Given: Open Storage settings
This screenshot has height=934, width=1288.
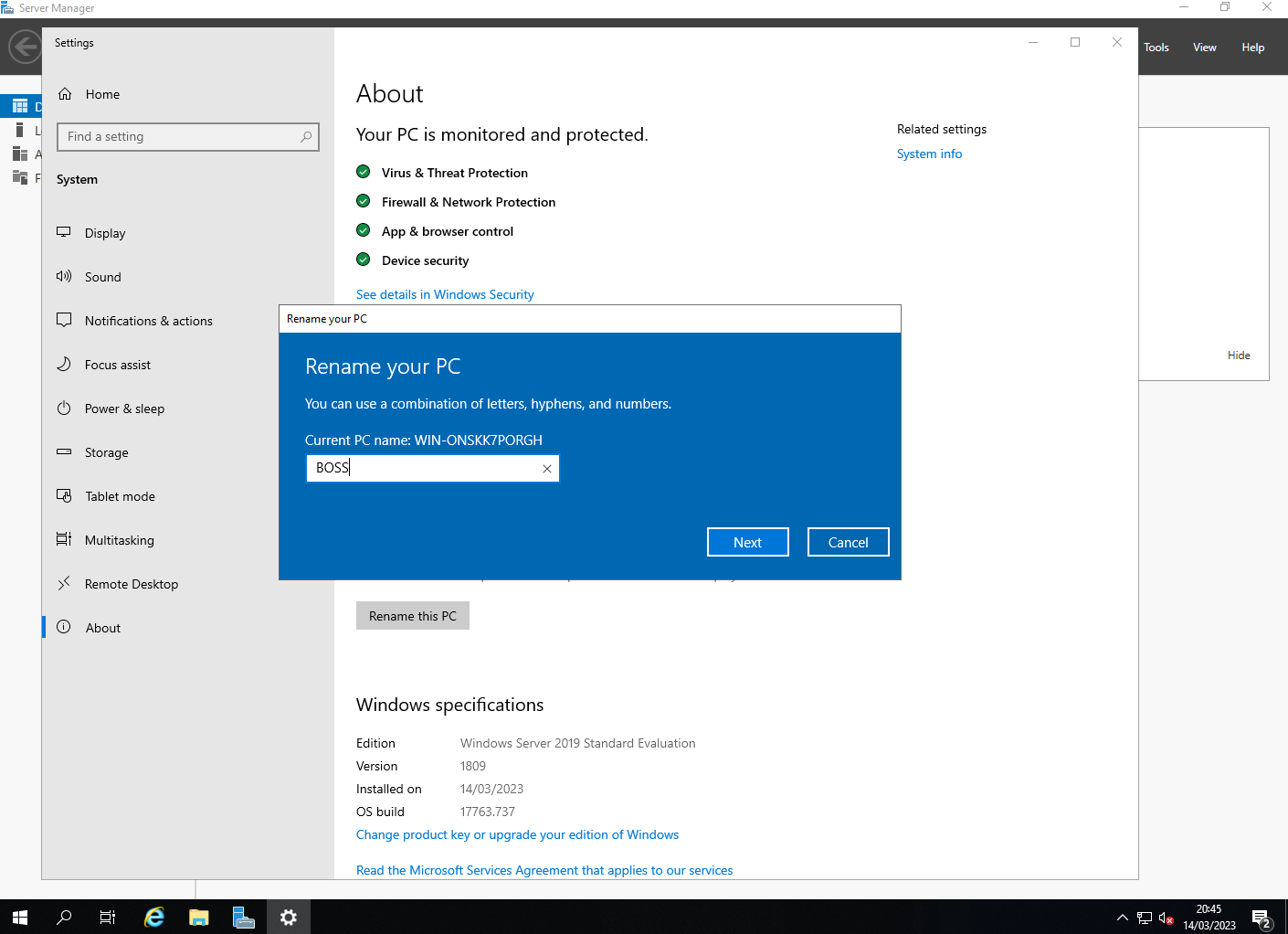Looking at the screenshot, I should point(106,452).
